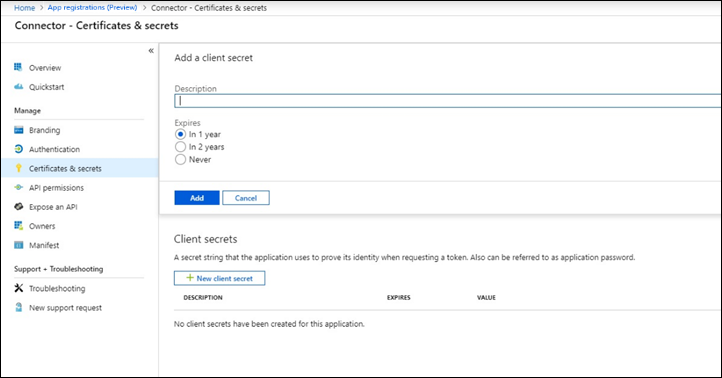Go to the Branding page
The height and width of the screenshot is (378, 722).
[45, 130]
